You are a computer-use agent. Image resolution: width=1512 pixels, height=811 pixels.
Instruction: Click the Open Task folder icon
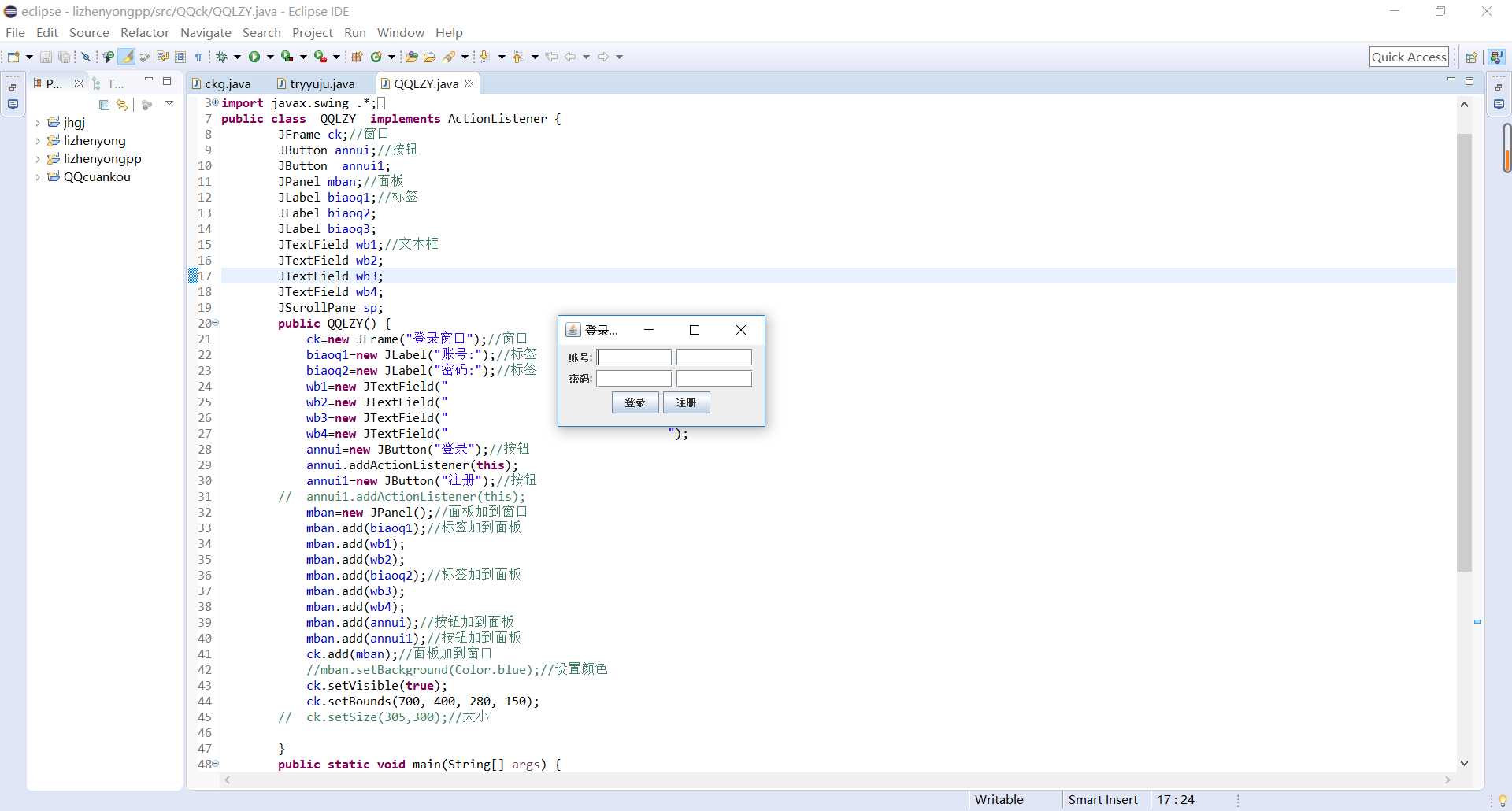[430, 57]
